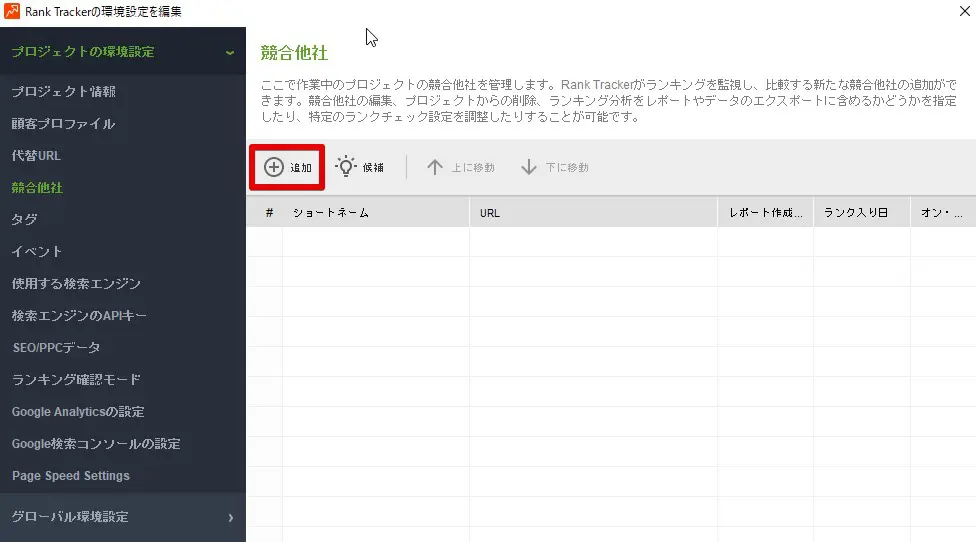The image size is (976, 542).
Task: Open Google Analyticsの設定 page
Action: (x=78, y=412)
